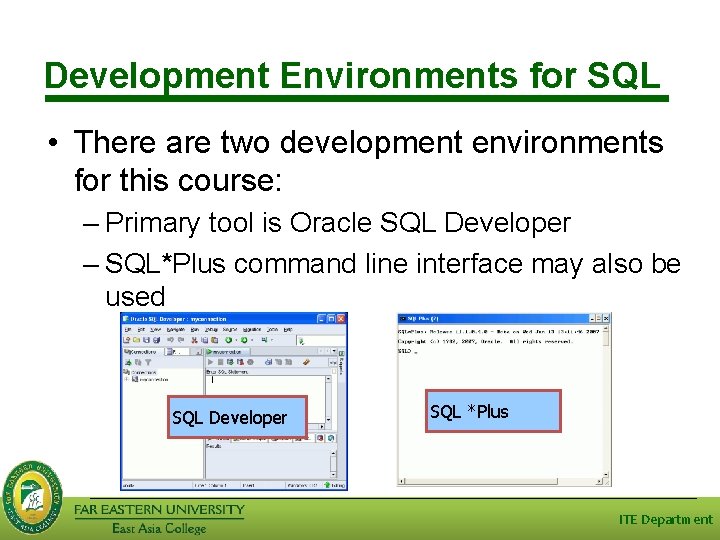720x540 pixels.
Task: Click SQL prompt line in SQL Plus window
Action: (x=408, y=351)
